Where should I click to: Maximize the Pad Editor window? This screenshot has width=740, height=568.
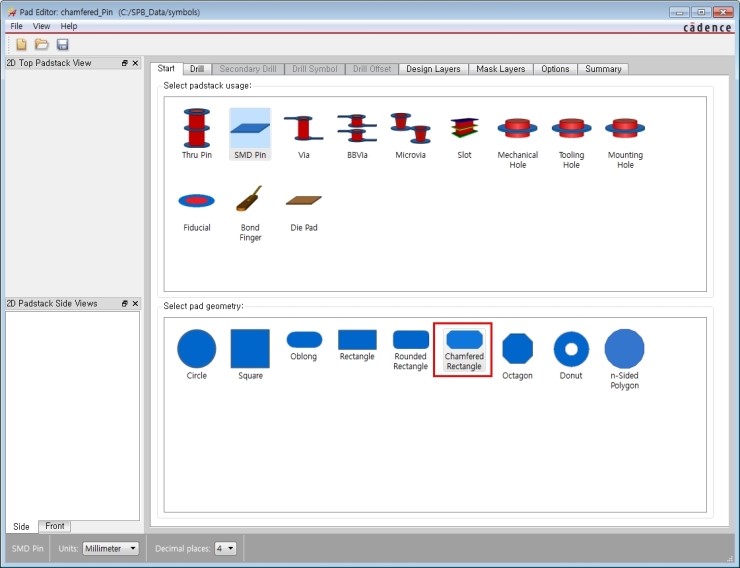tap(701, 12)
